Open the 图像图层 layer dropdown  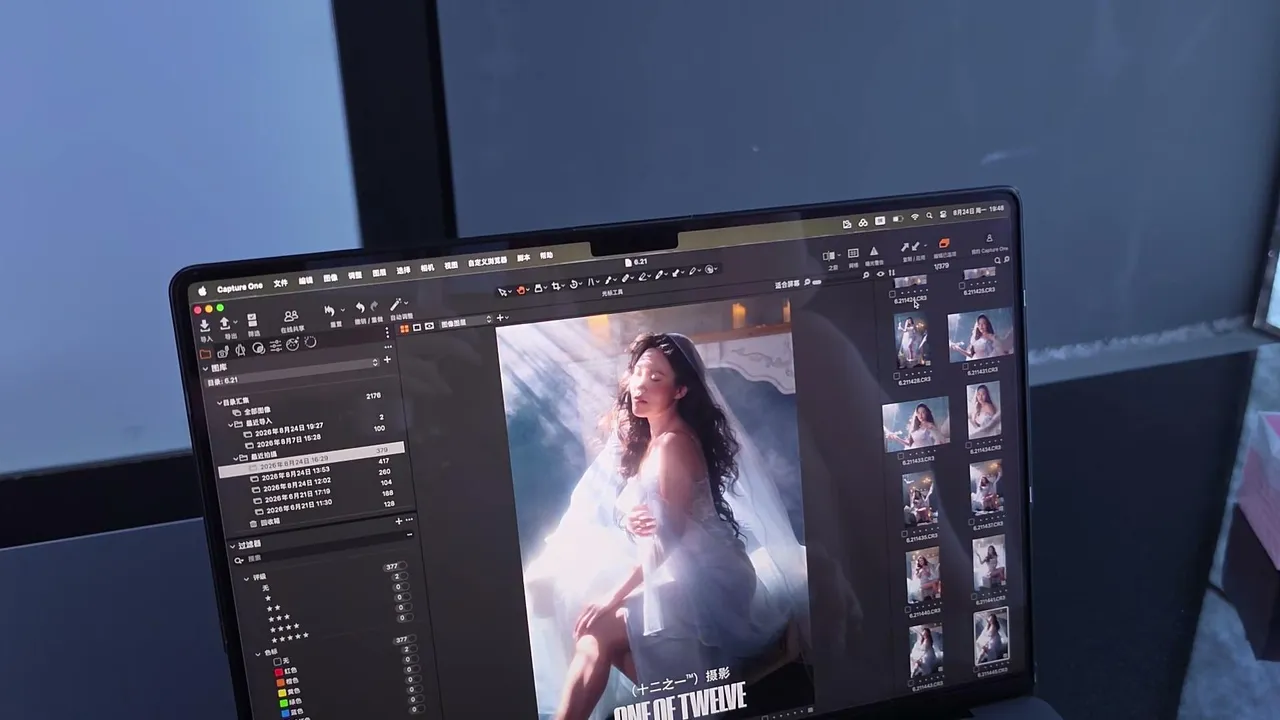pos(465,322)
